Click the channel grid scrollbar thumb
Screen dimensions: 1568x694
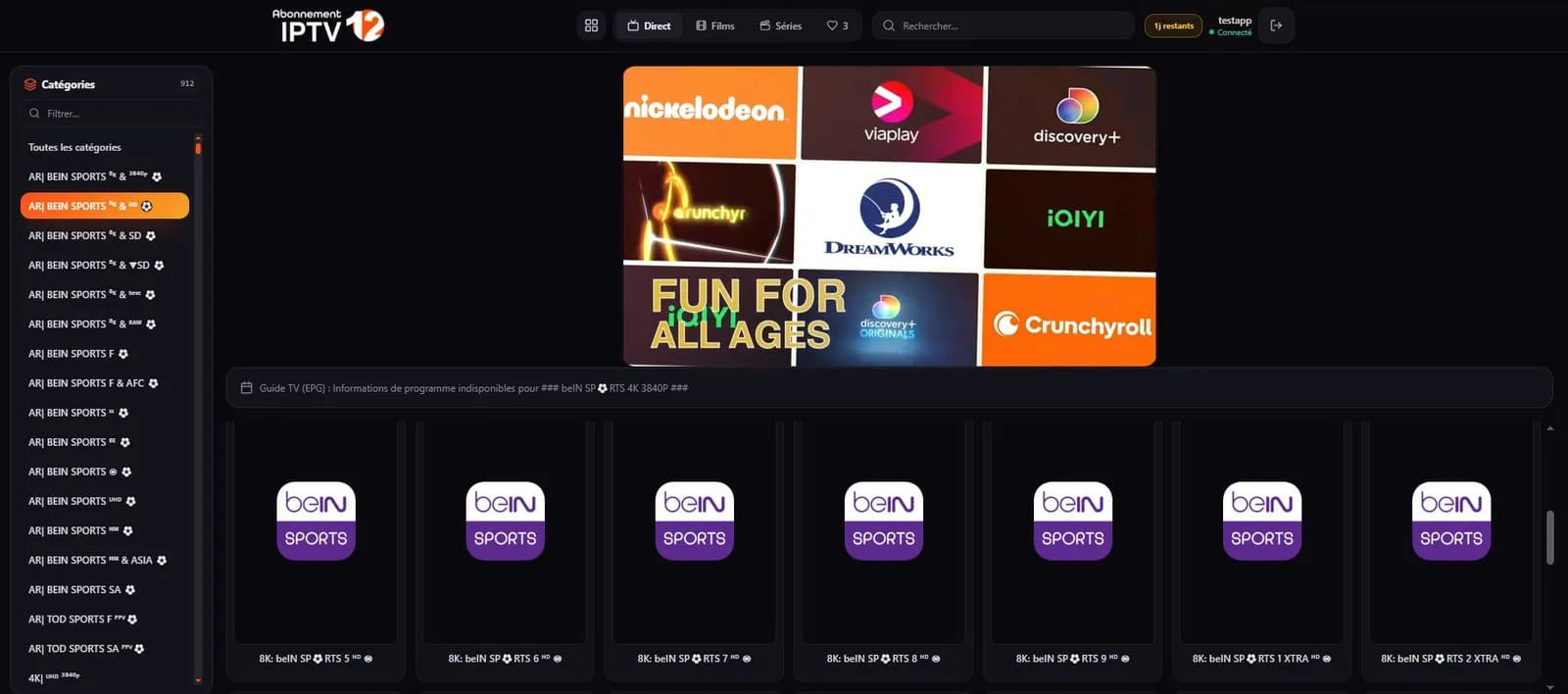tap(1549, 537)
